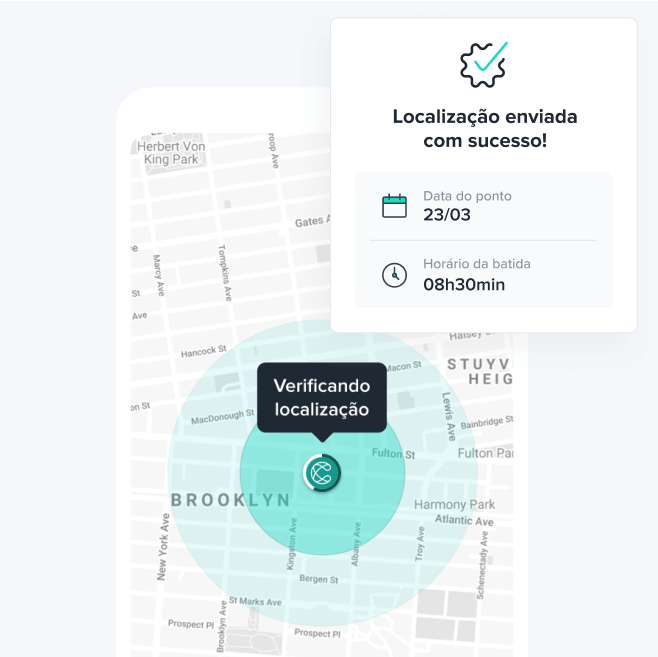Click the Horário da batida label
The image size is (658, 657).
click(477, 264)
